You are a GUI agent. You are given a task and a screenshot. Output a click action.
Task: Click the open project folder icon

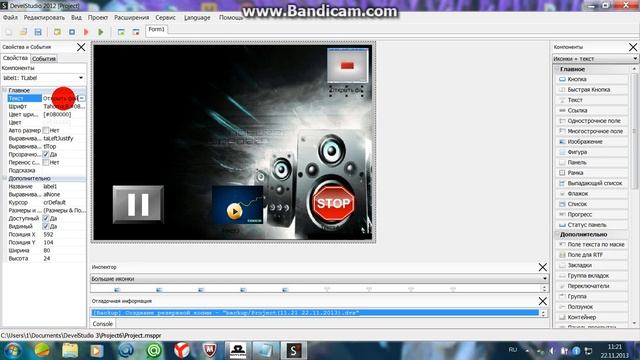23,32
